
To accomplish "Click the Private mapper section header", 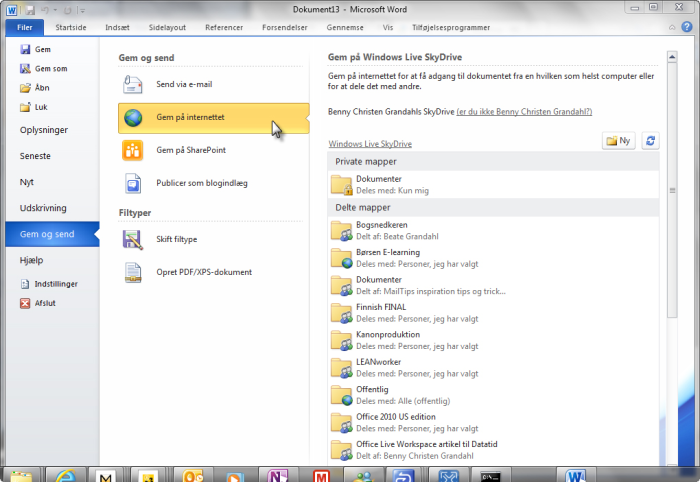I will pos(493,162).
